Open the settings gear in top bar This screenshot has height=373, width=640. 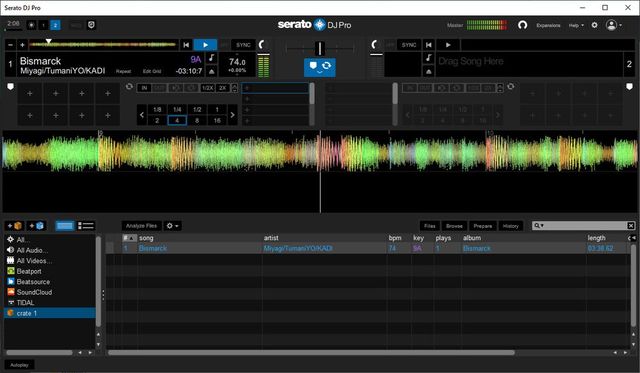[x=594, y=25]
